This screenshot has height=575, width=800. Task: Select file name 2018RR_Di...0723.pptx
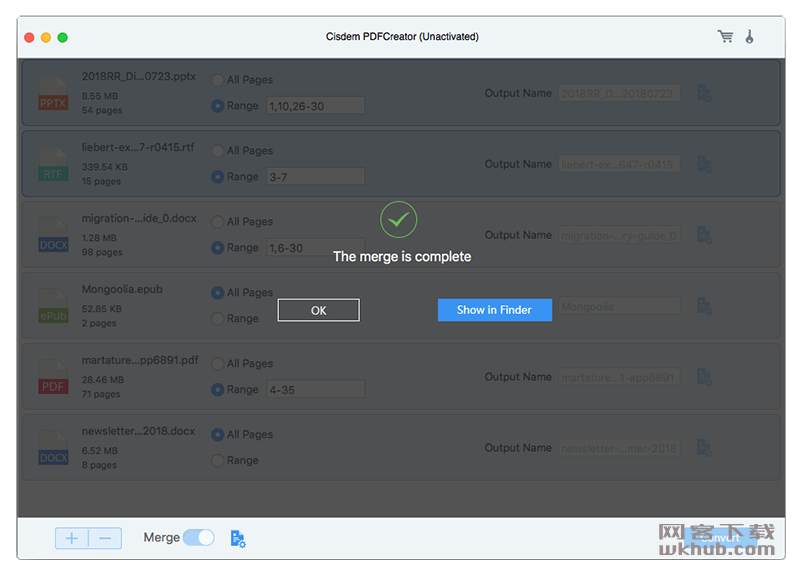139,77
